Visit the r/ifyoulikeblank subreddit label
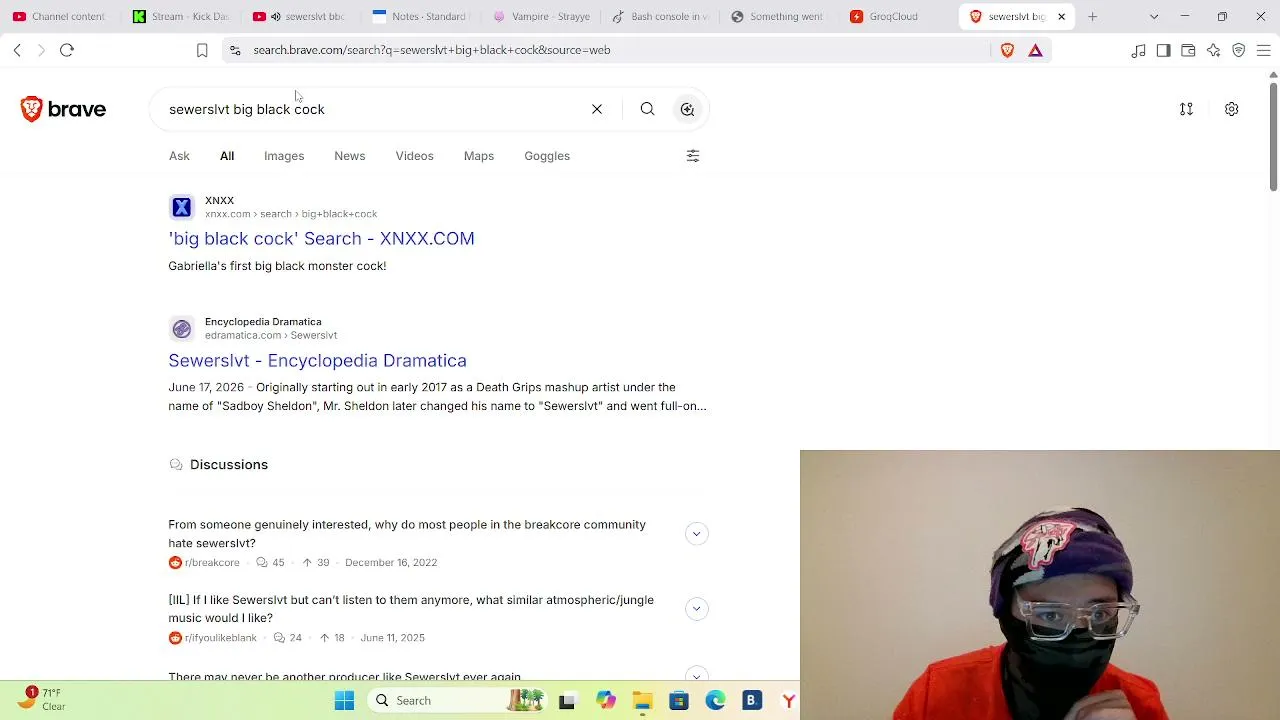The height and width of the screenshot is (720, 1280). tap(220, 638)
